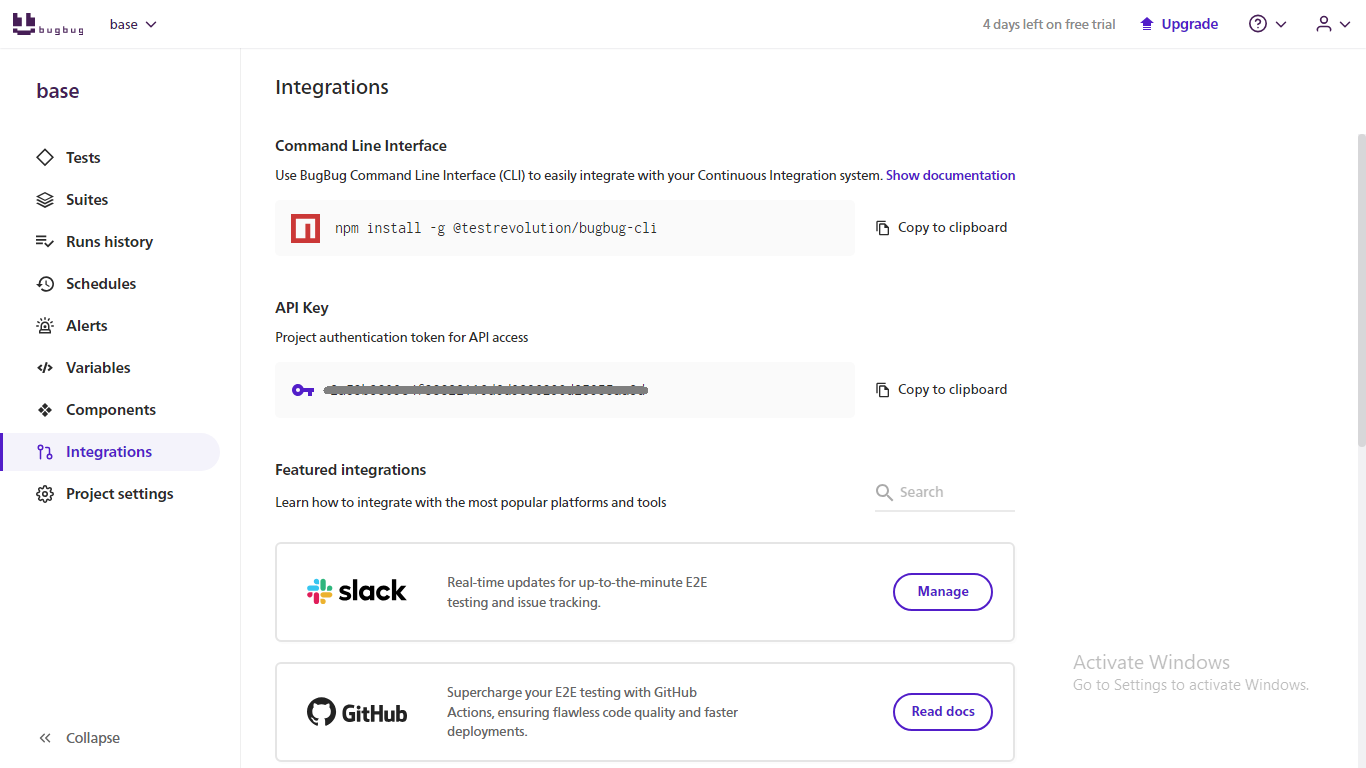Click the Project settings gear icon
The image size is (1366, 768).
pos(45,494)
